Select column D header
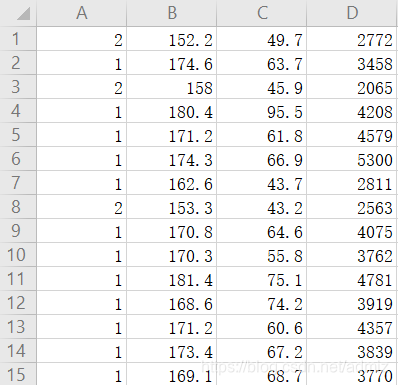Screen dimensions: 398x385 click(352, 13)
